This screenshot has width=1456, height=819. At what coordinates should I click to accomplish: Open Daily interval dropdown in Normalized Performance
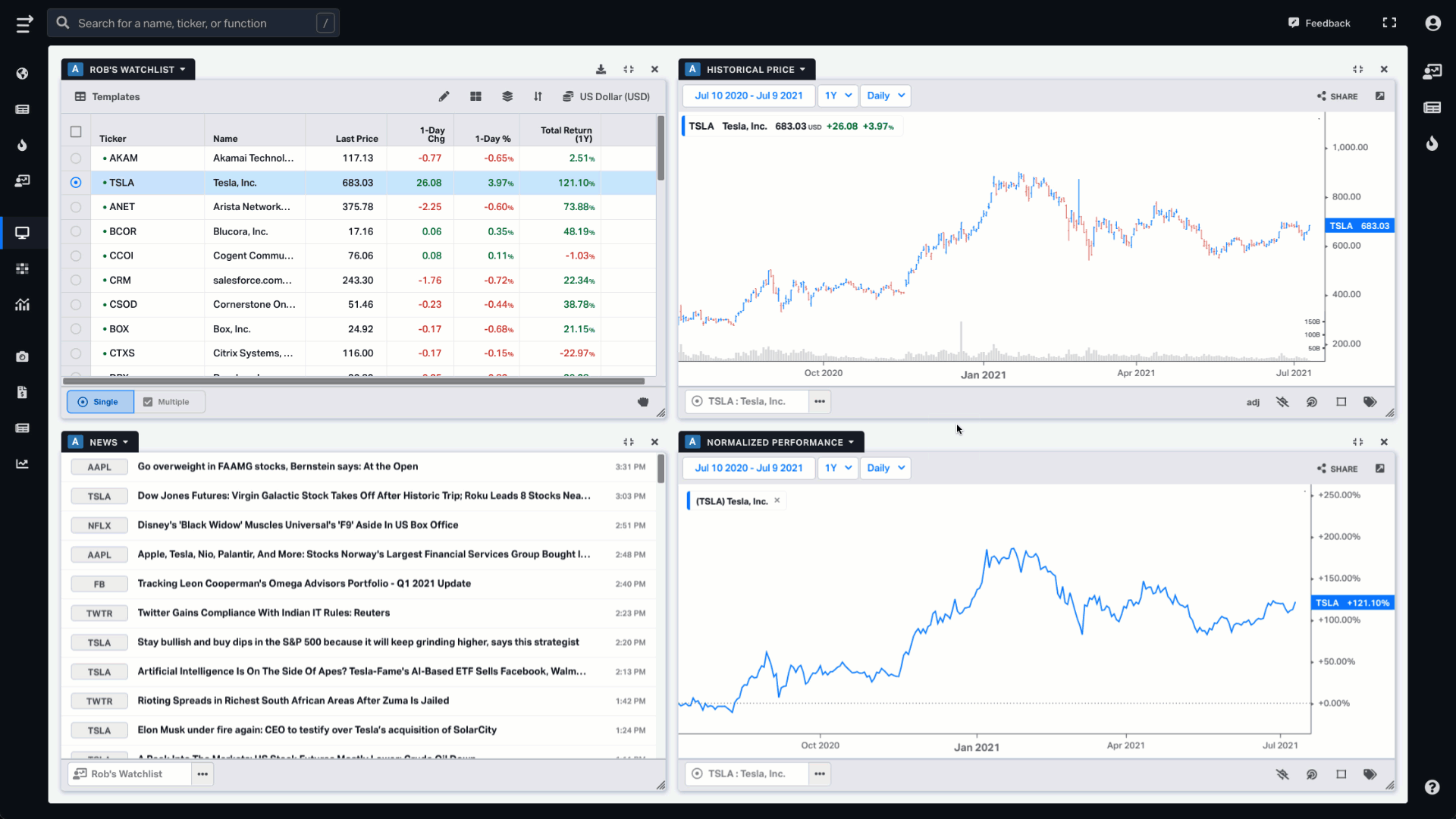(x=886, y=468)
